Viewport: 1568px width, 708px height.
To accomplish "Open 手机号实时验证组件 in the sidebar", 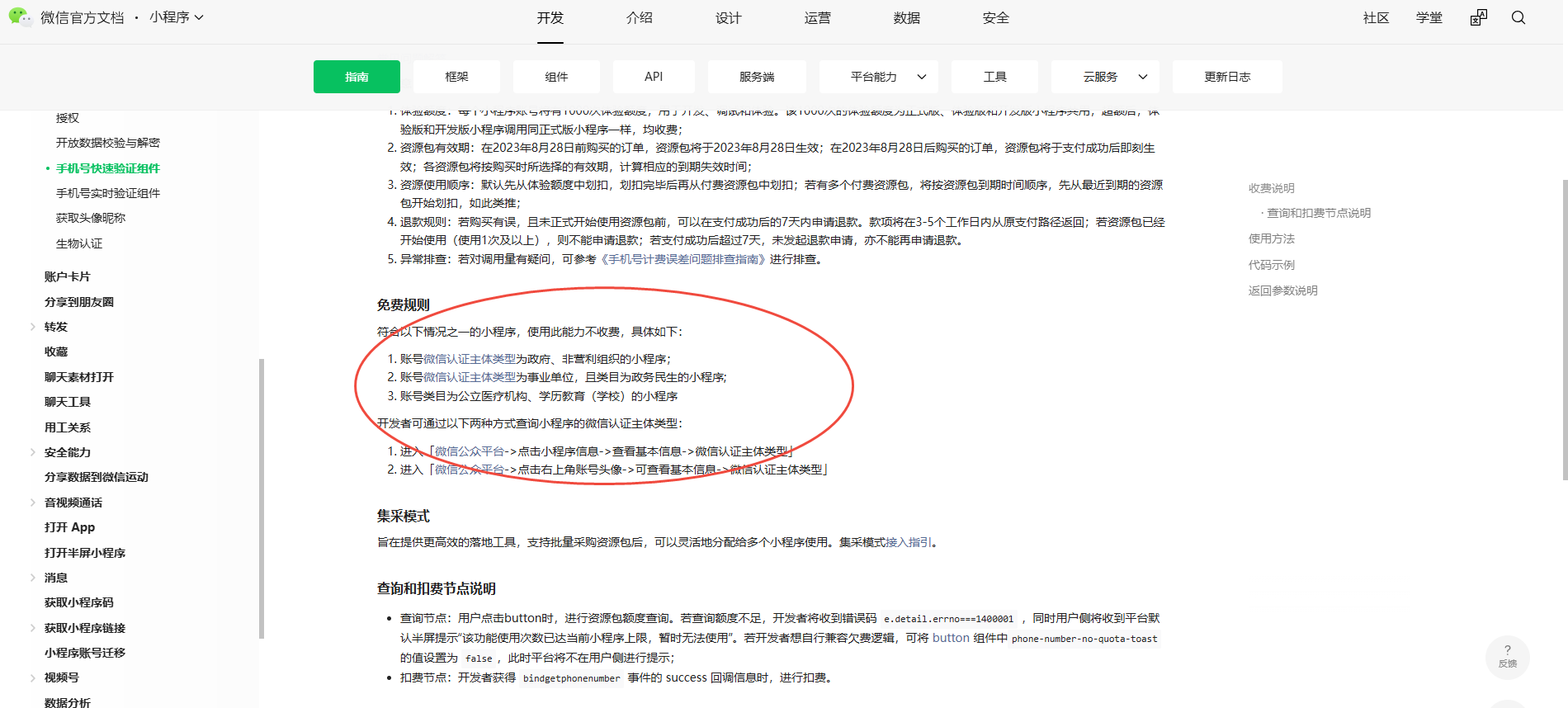I will tap(108, 193).
